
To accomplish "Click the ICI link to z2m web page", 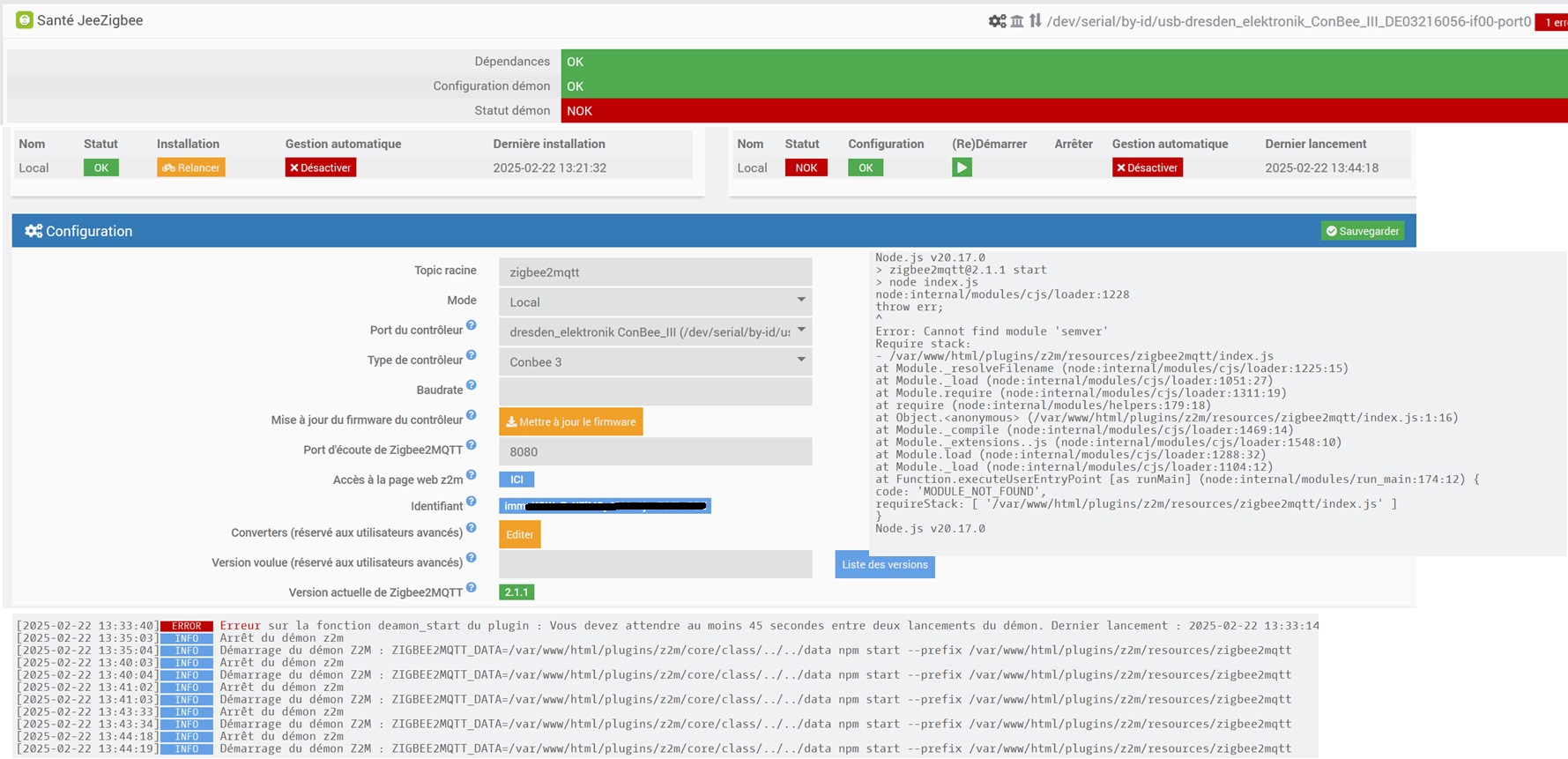I will (x=516, y=480).
